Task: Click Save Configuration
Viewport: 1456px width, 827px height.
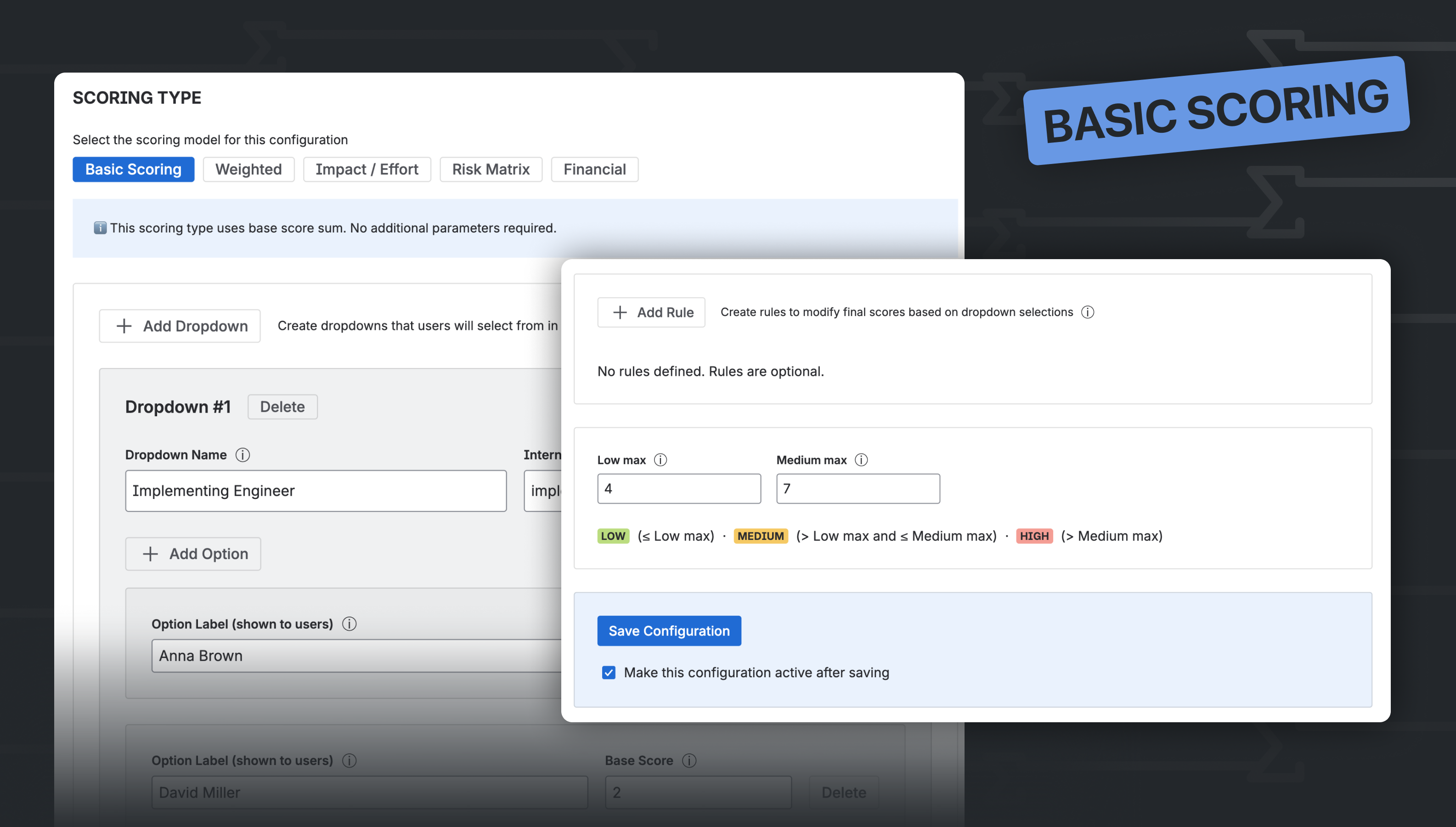Action: [669, 630]
